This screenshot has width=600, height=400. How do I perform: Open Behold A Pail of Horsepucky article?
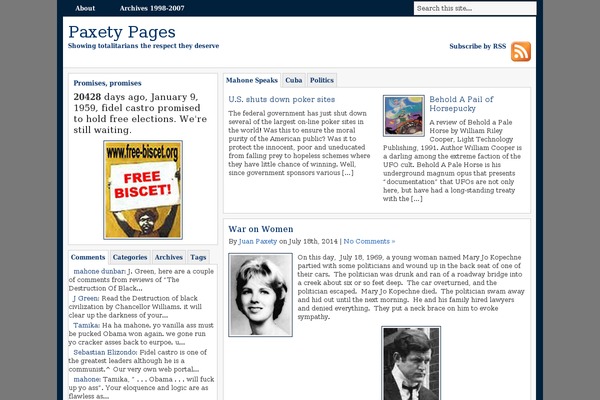point(461,104)
